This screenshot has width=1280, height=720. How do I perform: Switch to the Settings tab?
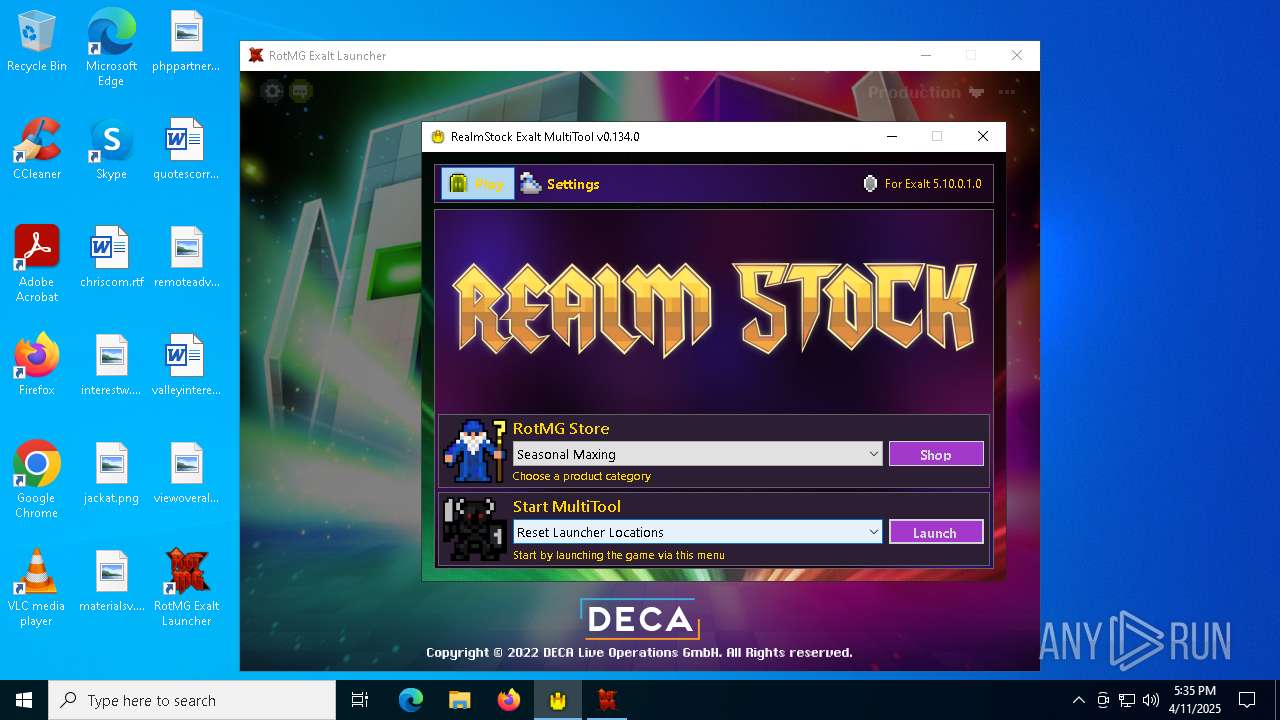(x=560, y=184)
